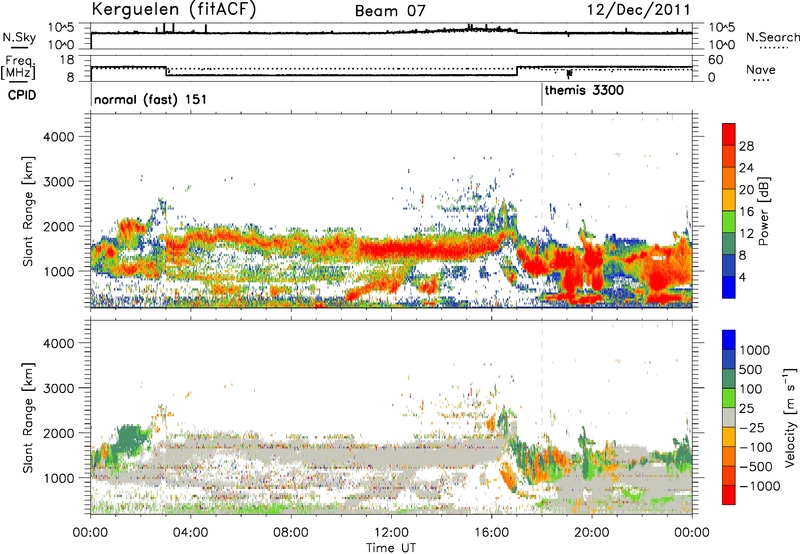Click the 'themis 3300' CPID text
800x554 pixels.
[x=584, y=91]
